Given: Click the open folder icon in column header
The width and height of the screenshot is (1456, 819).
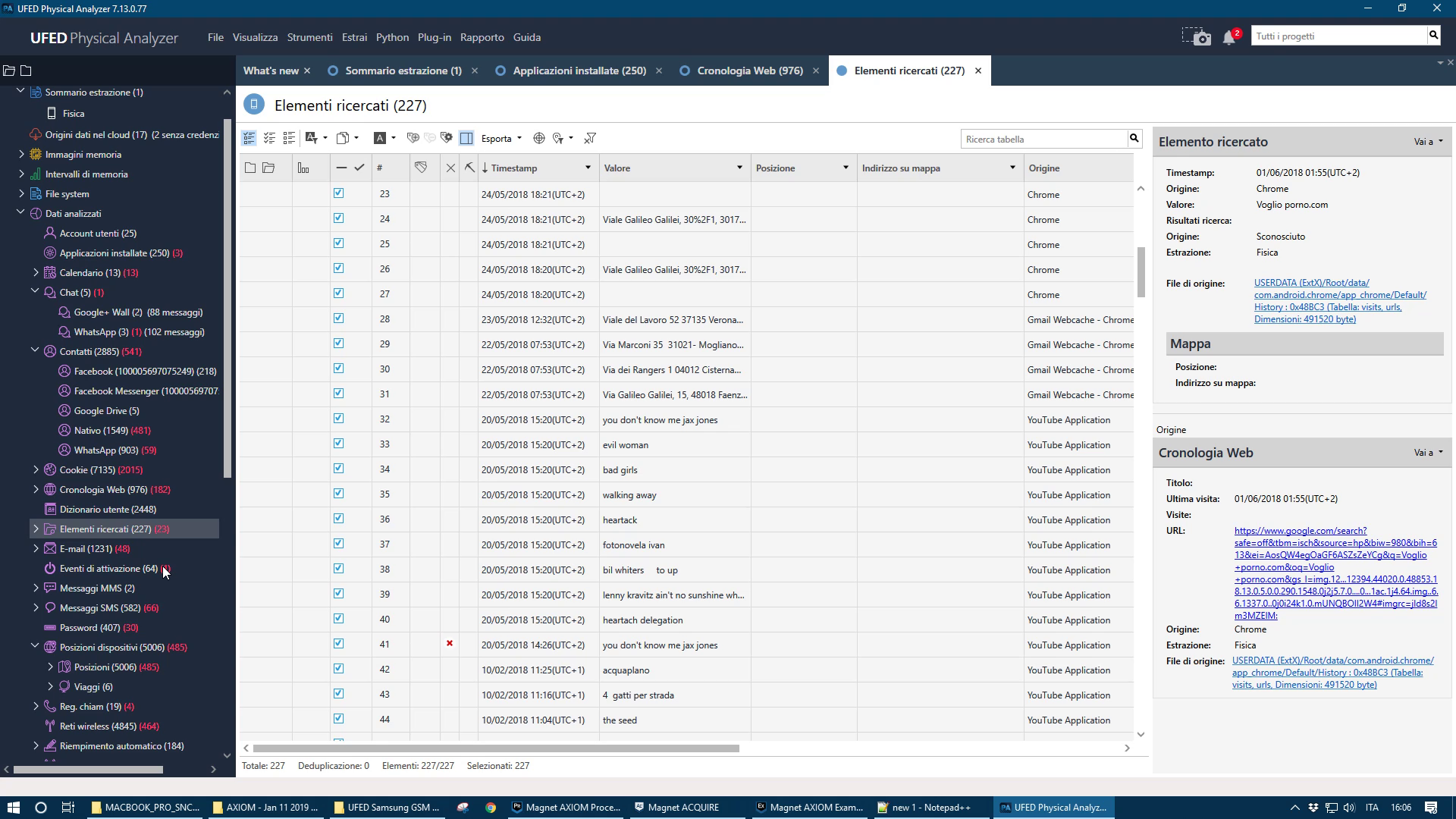Looking at the screenshot, I should click(x=268, y=168).
